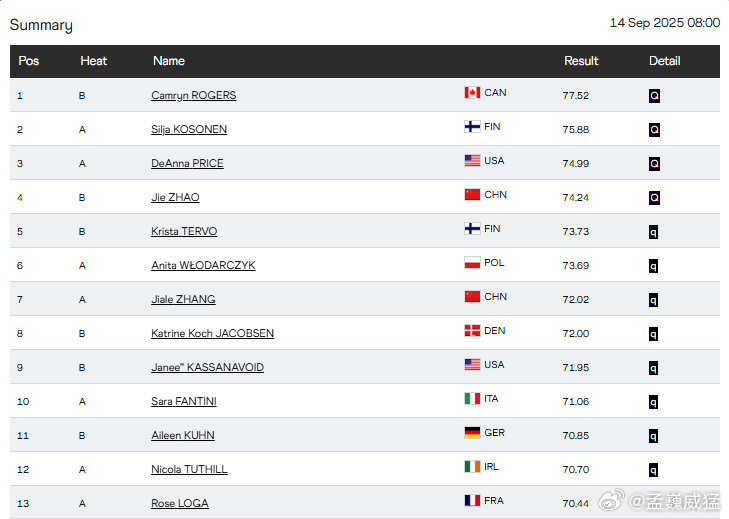Click the Poland flag next to POL
Viewport: 729px width, 519px height.
[x=472, y=263]
